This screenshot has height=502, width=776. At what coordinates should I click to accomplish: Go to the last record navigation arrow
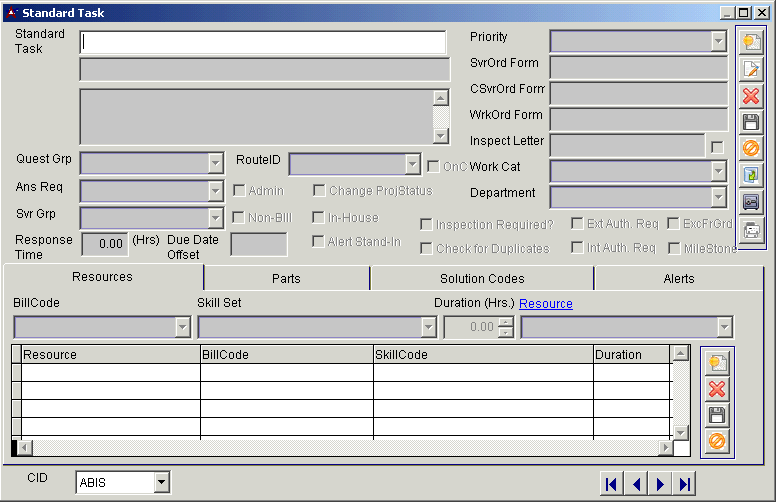pos(684,484)
